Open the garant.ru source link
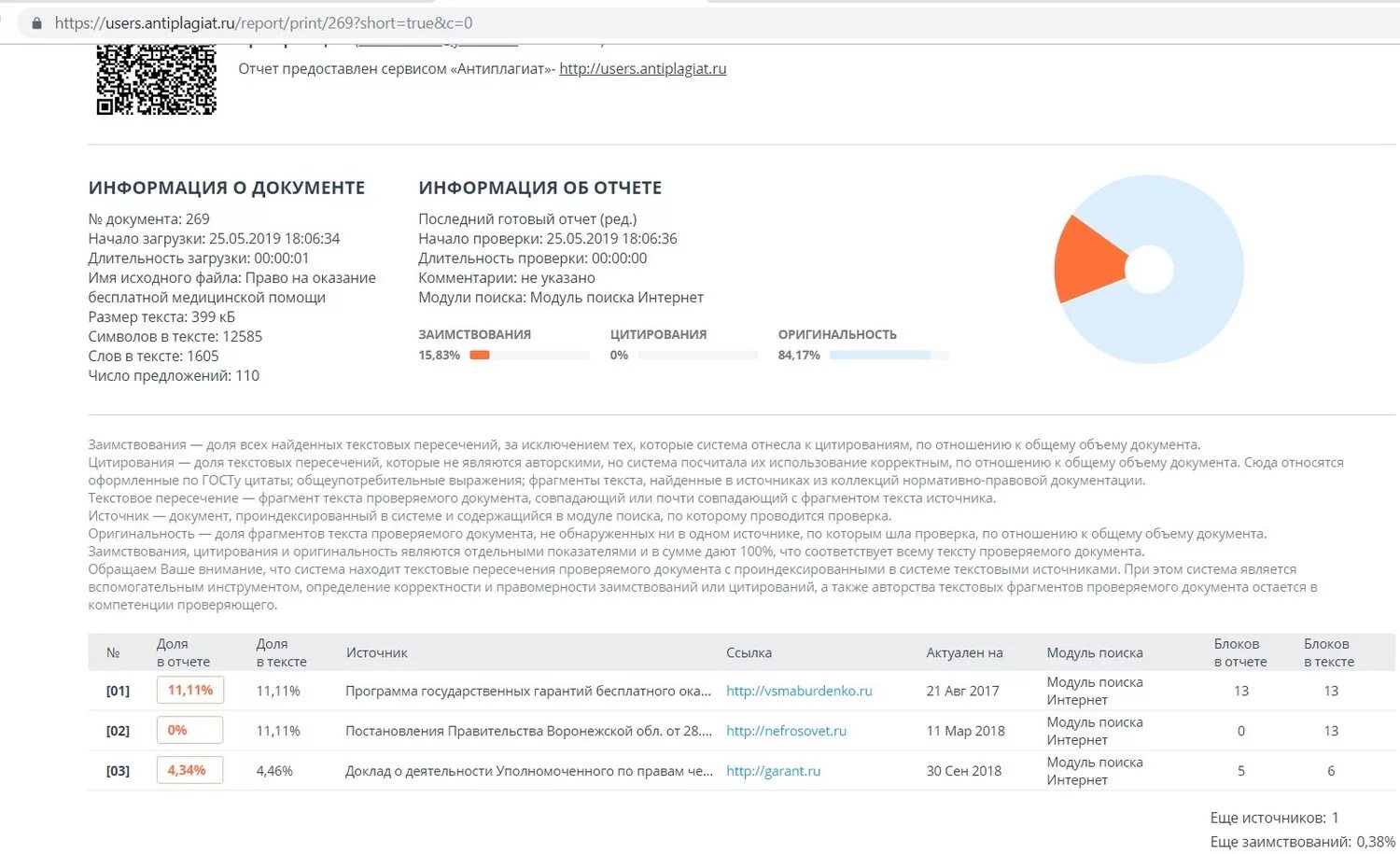1400x854 pixels. click(773, 772)
